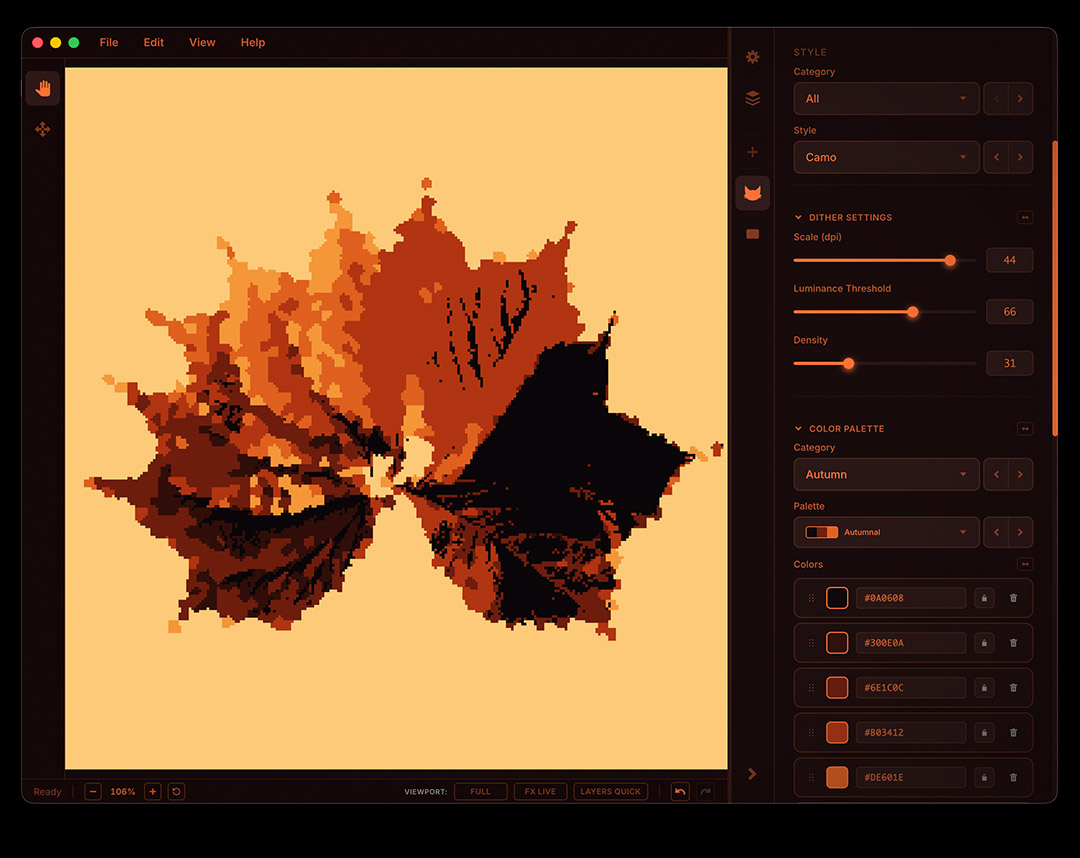Toggle lock on color #300E0A
This screenshot has height=858, width=1080.
984,642
